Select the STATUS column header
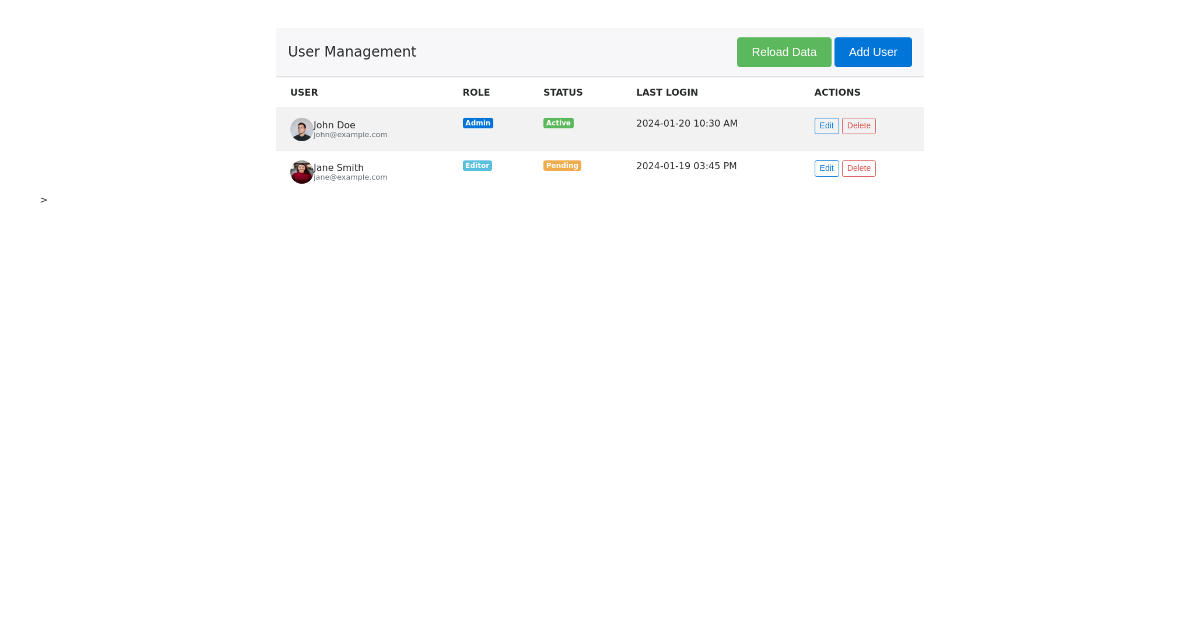Screen dimensions: 1200x630 point(563,92)
